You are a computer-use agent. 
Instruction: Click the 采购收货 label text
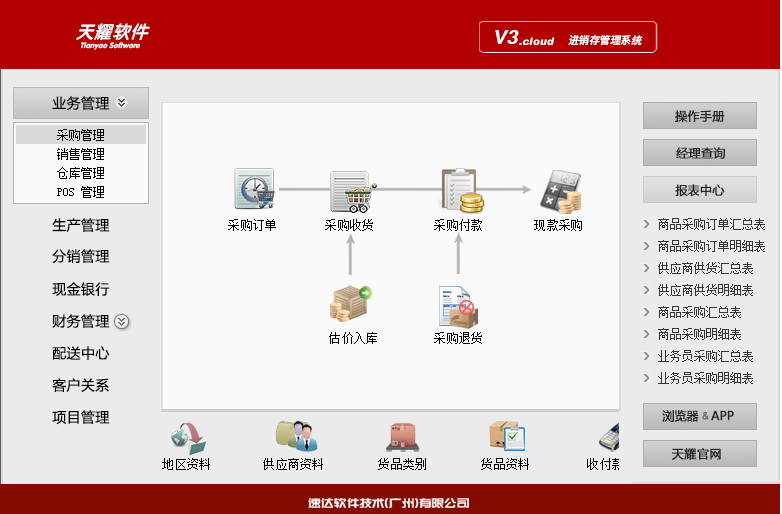pos(349,225)
